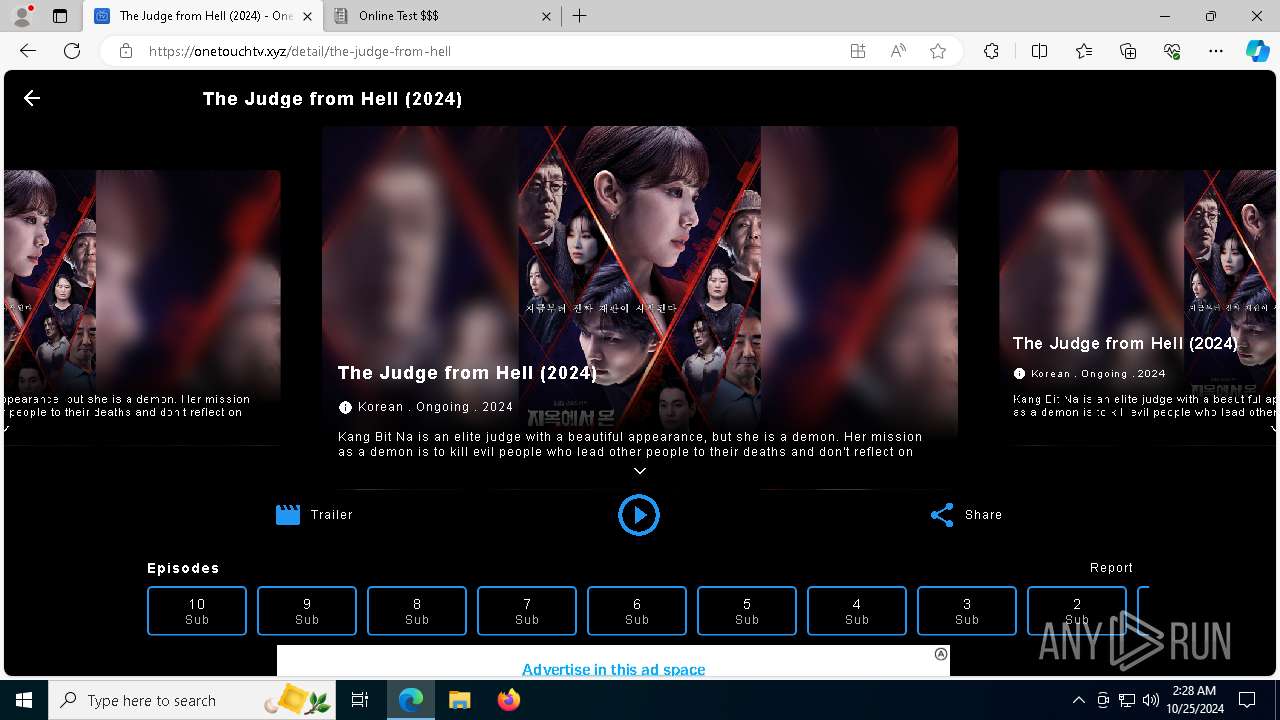Switch to the Online Test $$$ tab
Viewport: 1280px width, 720px height.
pyautogui.click(x=440, y=16)
